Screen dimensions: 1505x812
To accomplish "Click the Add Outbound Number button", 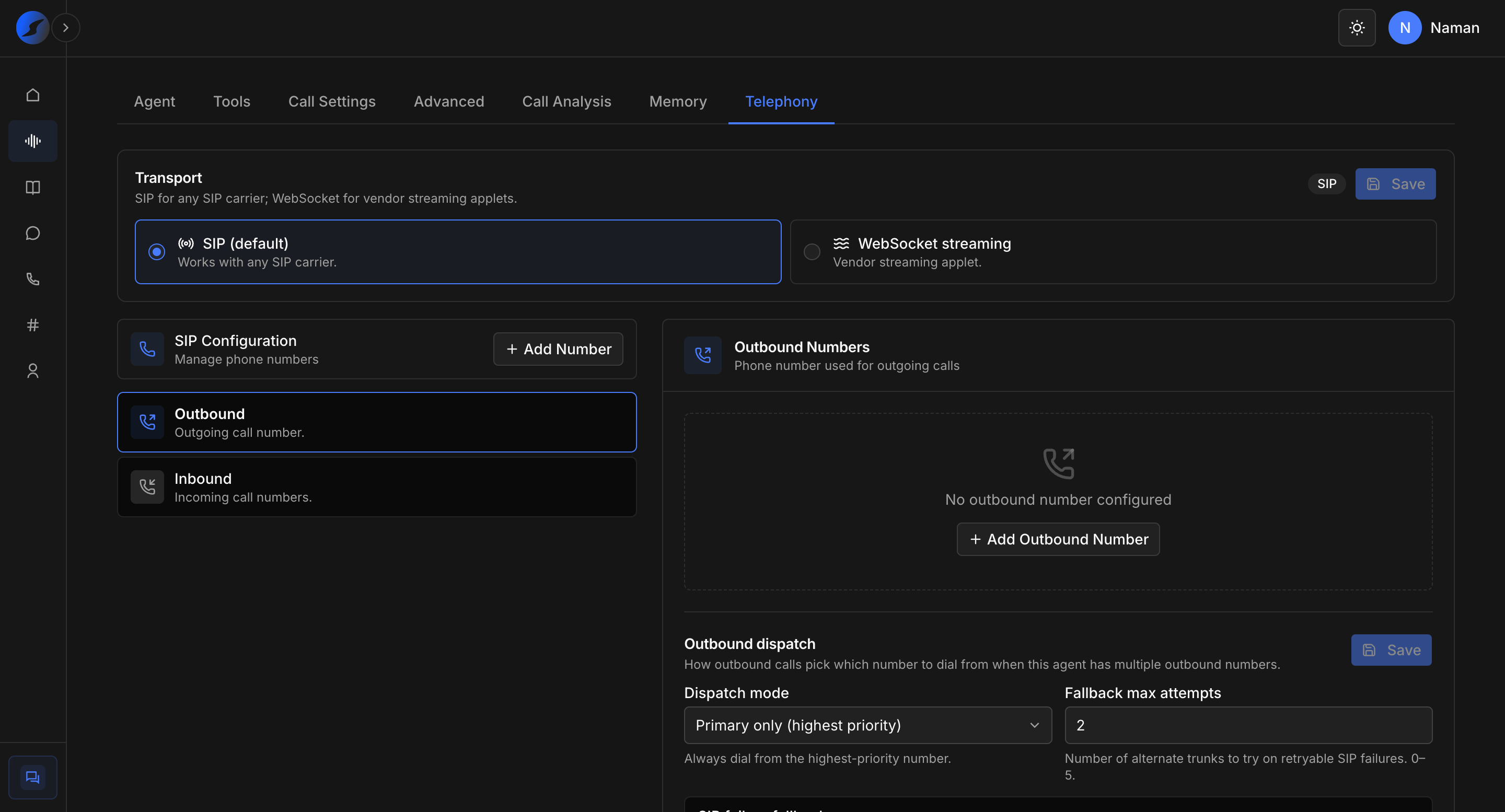I will [1058, 539].
